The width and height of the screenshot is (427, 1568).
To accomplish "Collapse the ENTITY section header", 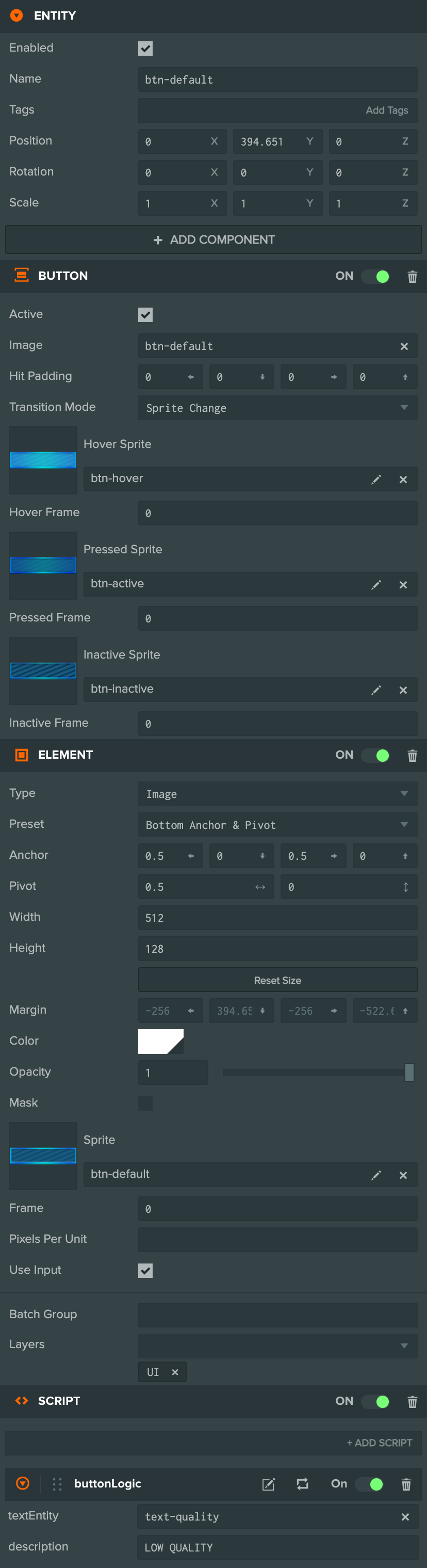I will click(17, 16).
